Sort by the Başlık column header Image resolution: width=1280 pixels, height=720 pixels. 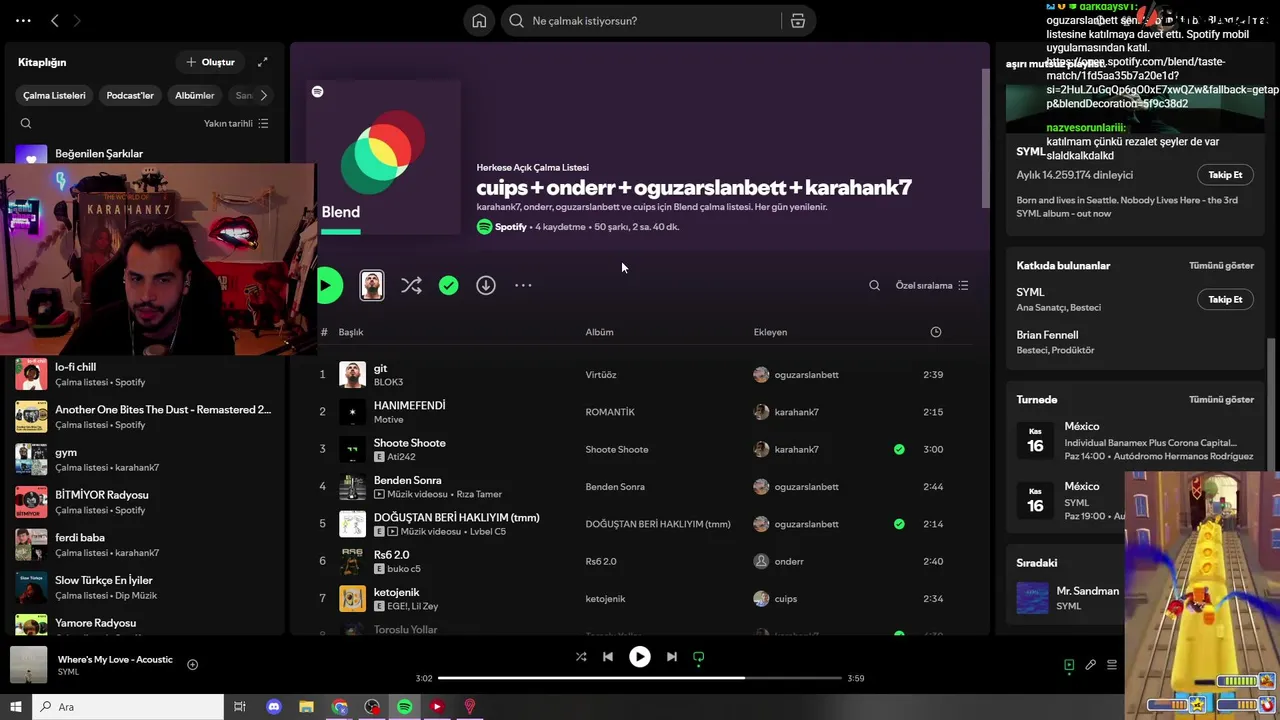click(x=350, y=332)
